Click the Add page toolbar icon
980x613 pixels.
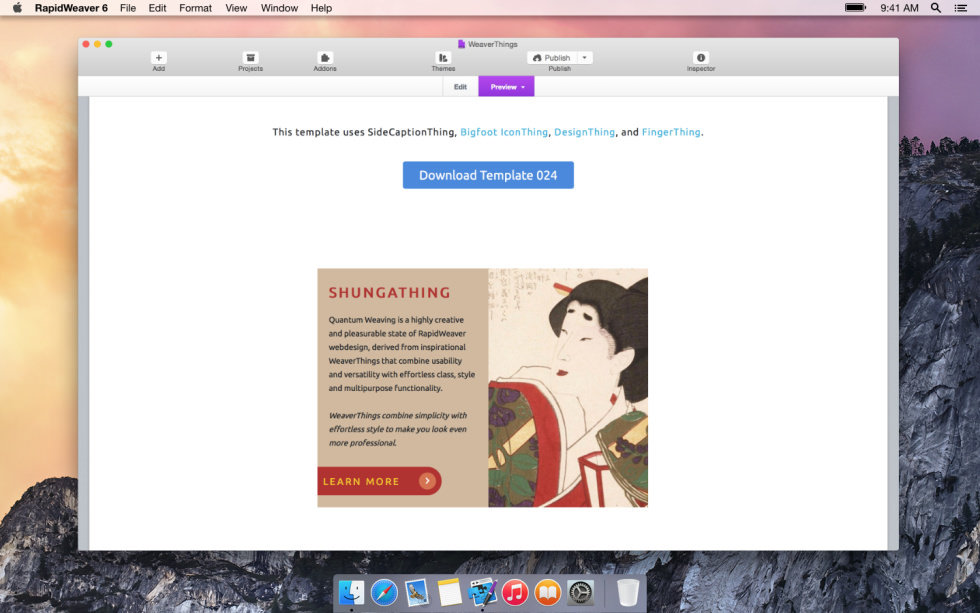pos(158,57)
